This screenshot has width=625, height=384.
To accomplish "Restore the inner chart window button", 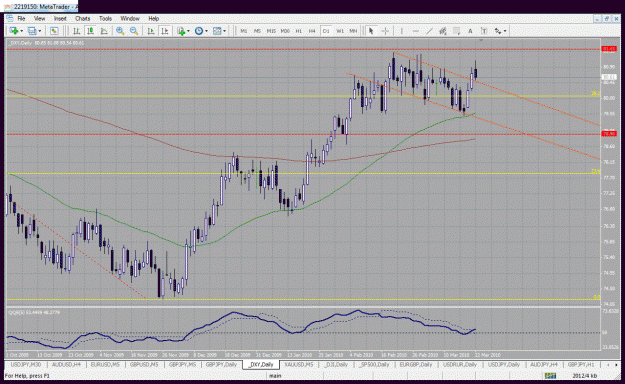I will coord(607,18).
